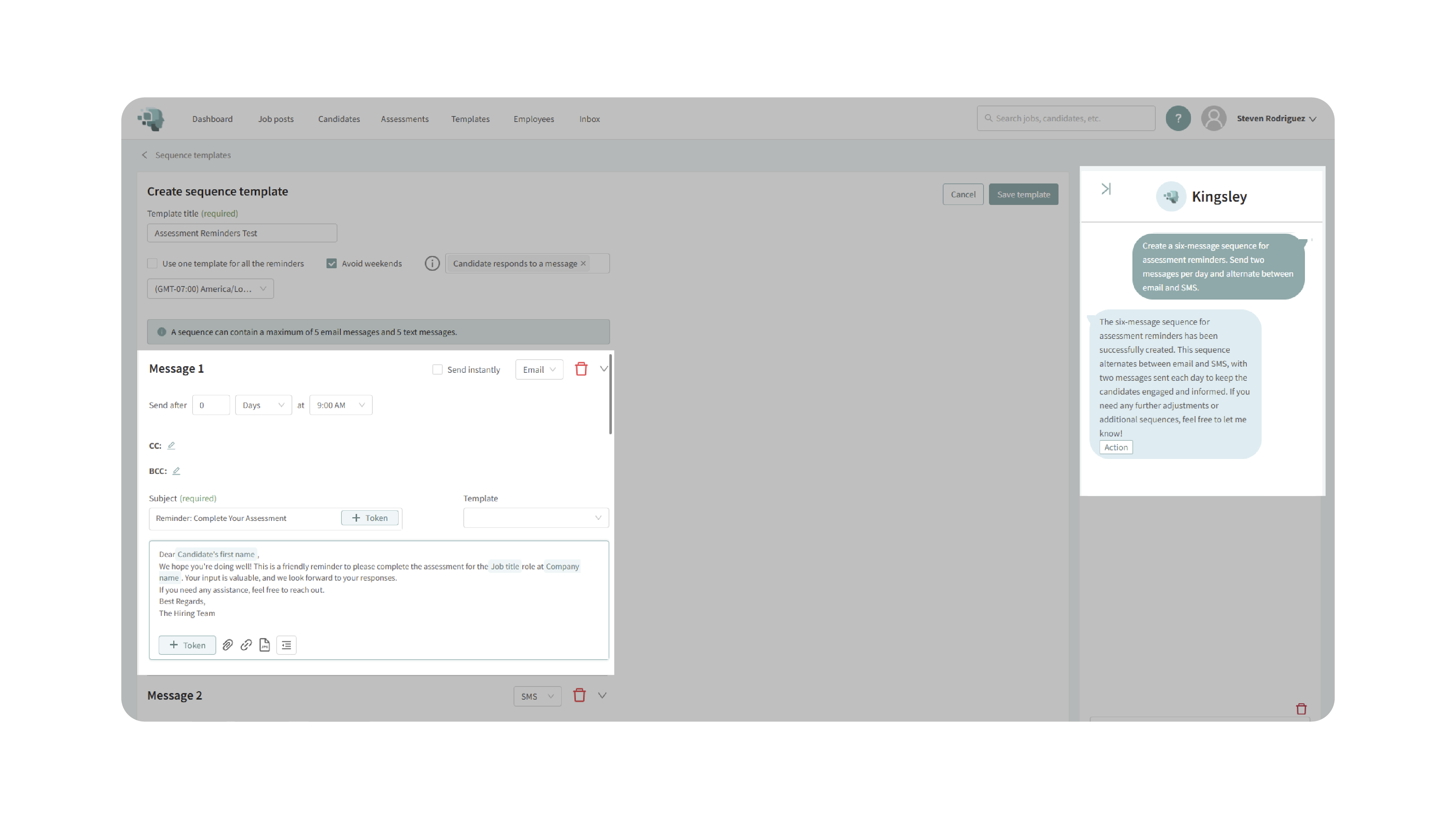Collapse the Kingsley chat panel
The width and height of the screenshot is (1456, 819).
point(1106,189)
